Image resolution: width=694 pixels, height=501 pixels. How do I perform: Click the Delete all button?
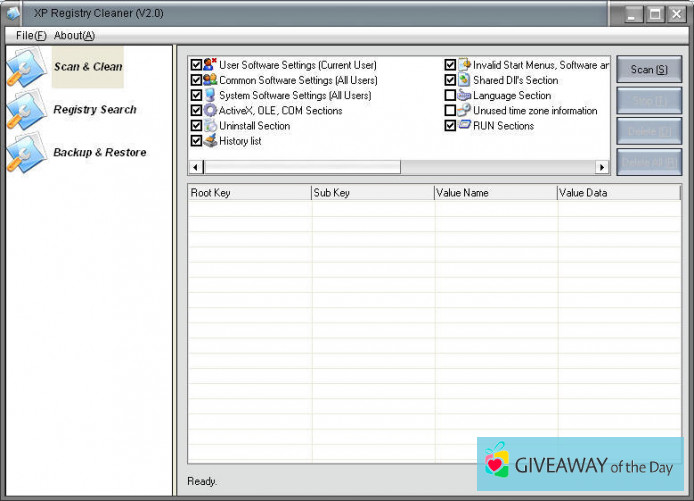pos(649,162)
